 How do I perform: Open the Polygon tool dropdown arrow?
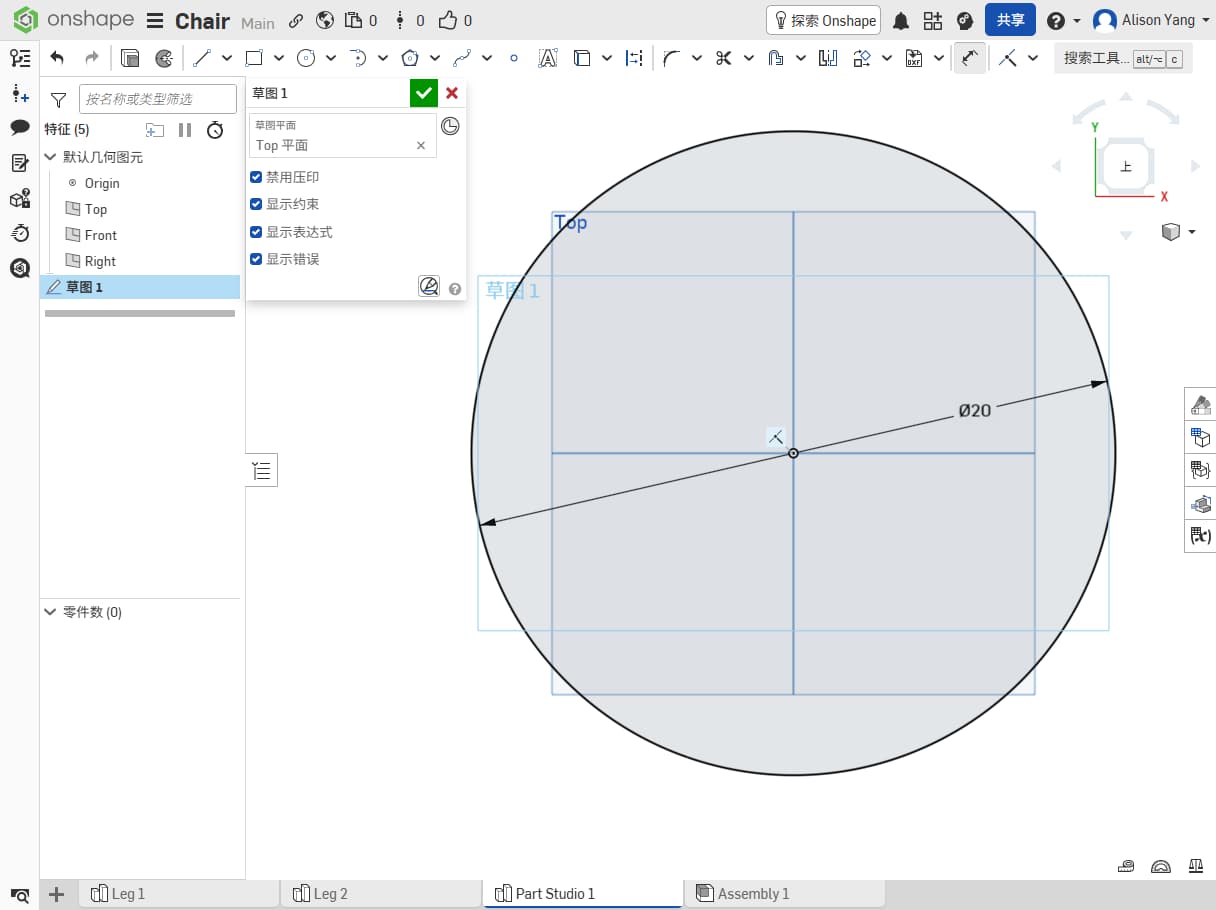[434, 58]
